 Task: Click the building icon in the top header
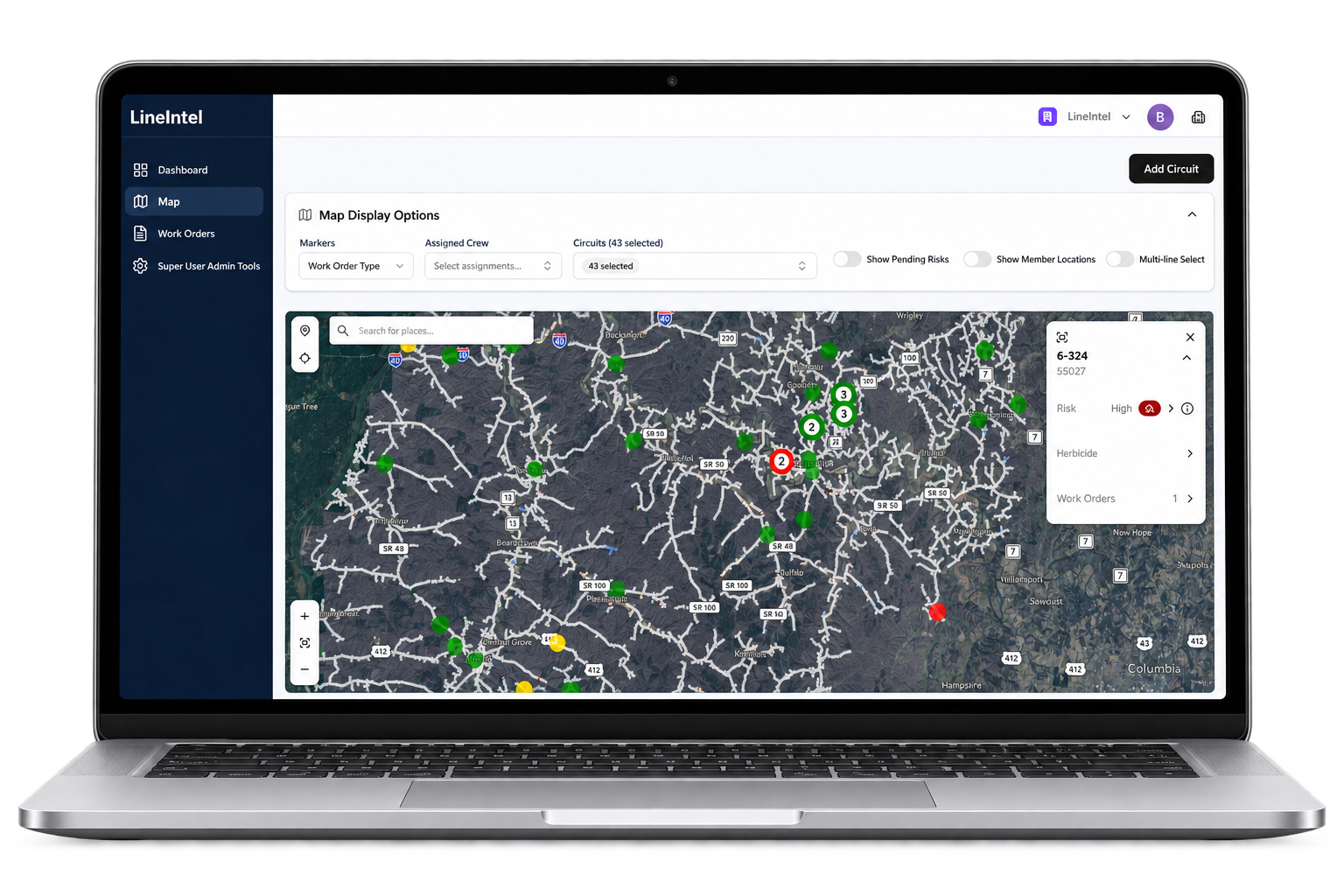[1199, 117]
